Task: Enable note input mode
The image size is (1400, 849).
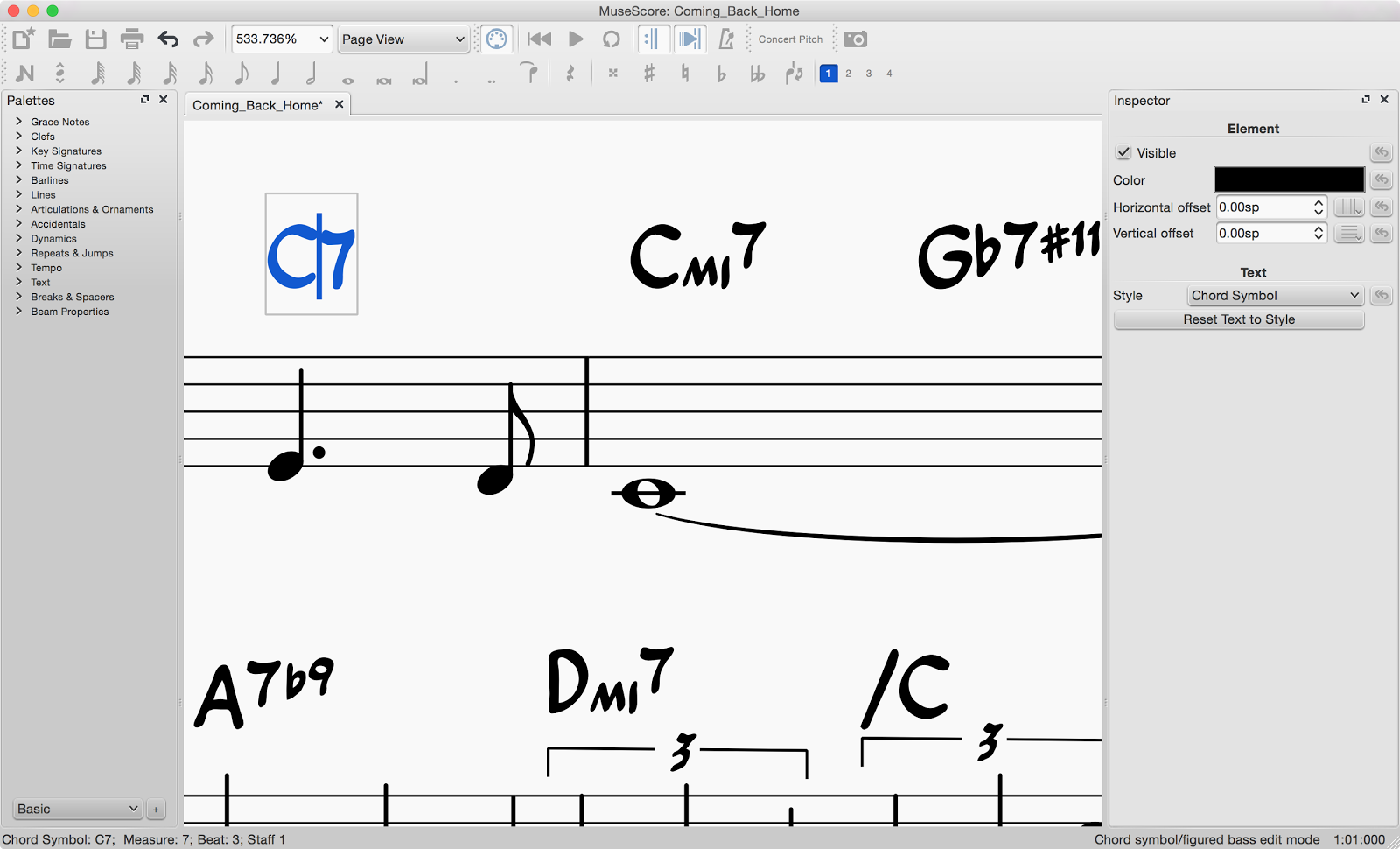Action: point(23,74)
